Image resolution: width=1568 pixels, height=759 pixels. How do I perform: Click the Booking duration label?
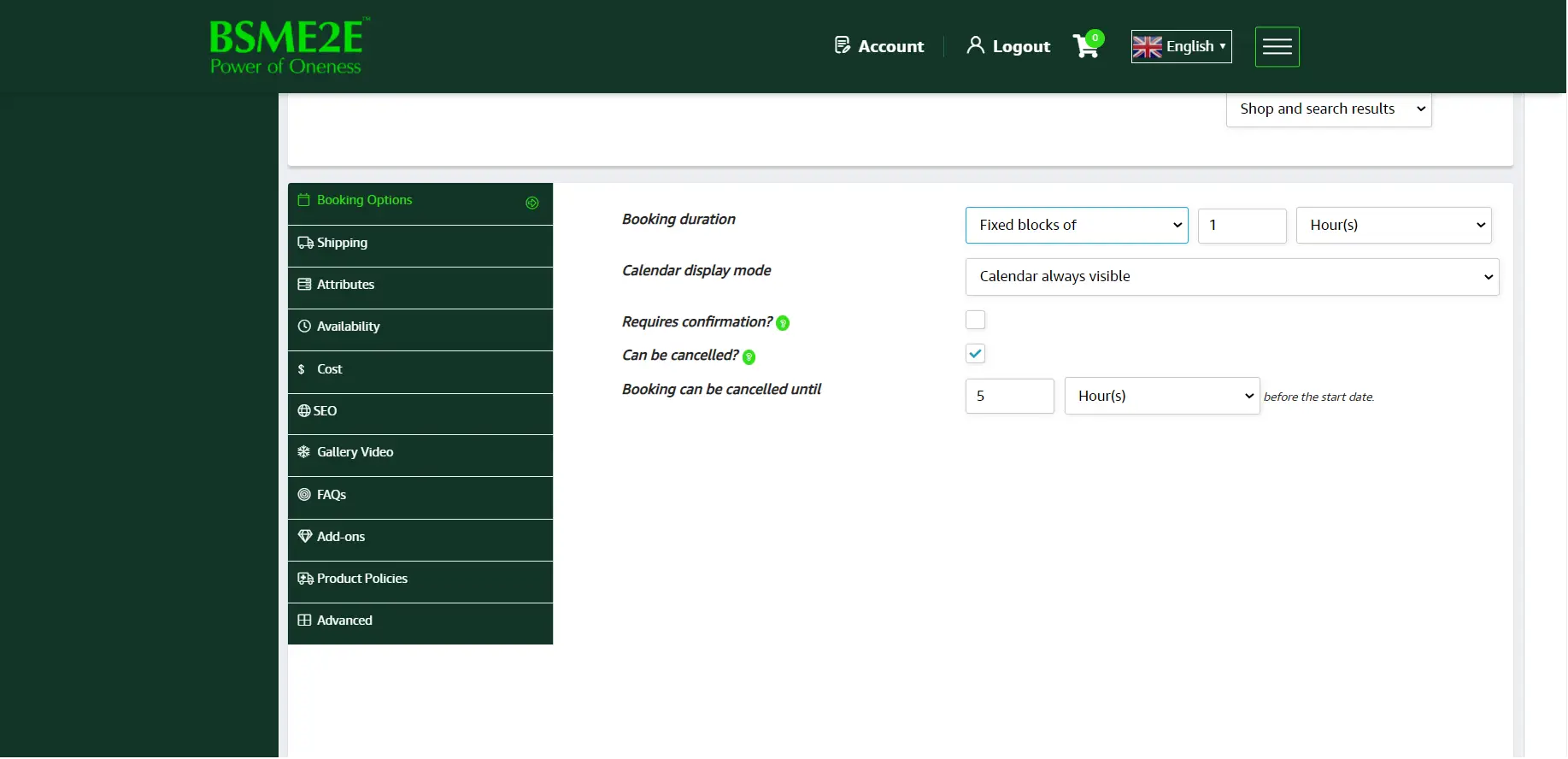pyautogui.click(x=678, y=220)
